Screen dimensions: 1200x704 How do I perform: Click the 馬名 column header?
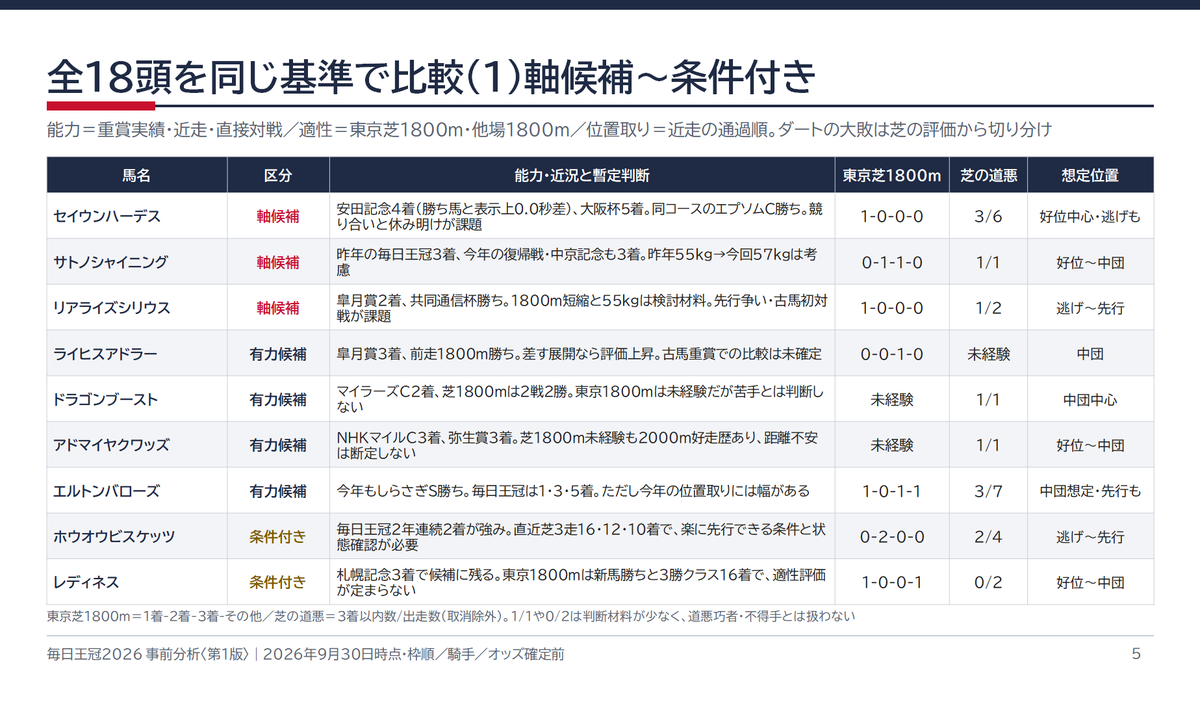point(137,175)
